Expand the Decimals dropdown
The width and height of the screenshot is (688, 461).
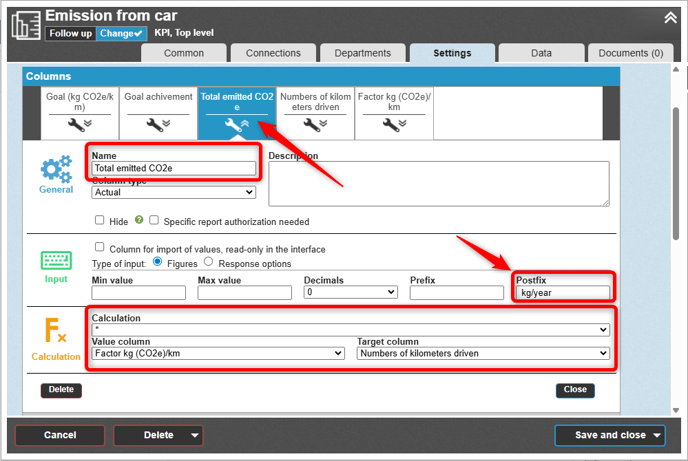tap(350, 293)
